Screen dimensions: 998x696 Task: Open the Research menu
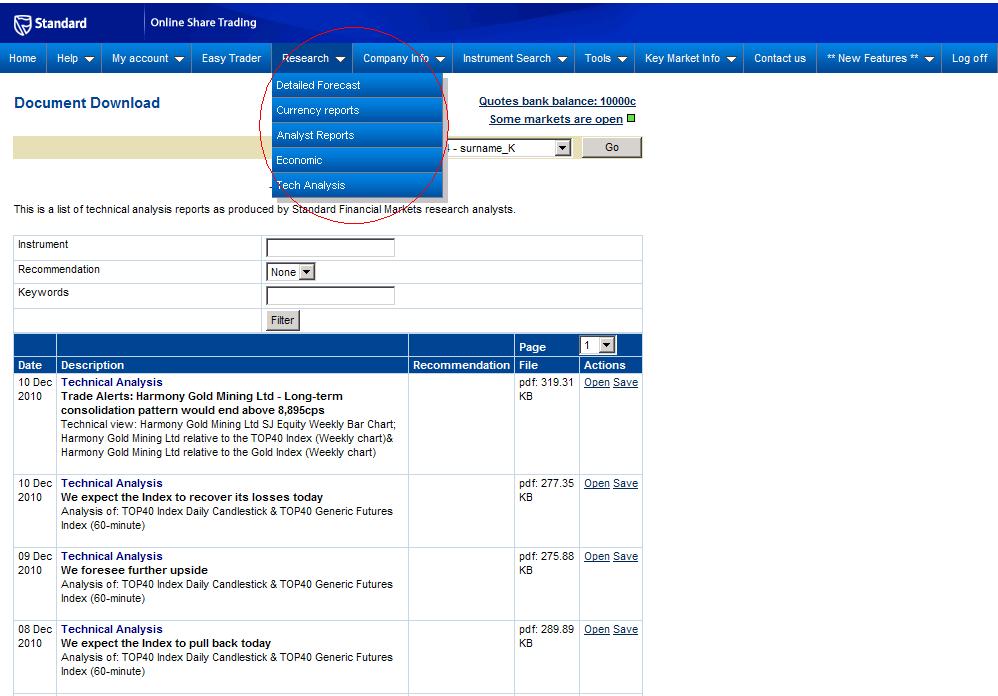coord(313,58)
